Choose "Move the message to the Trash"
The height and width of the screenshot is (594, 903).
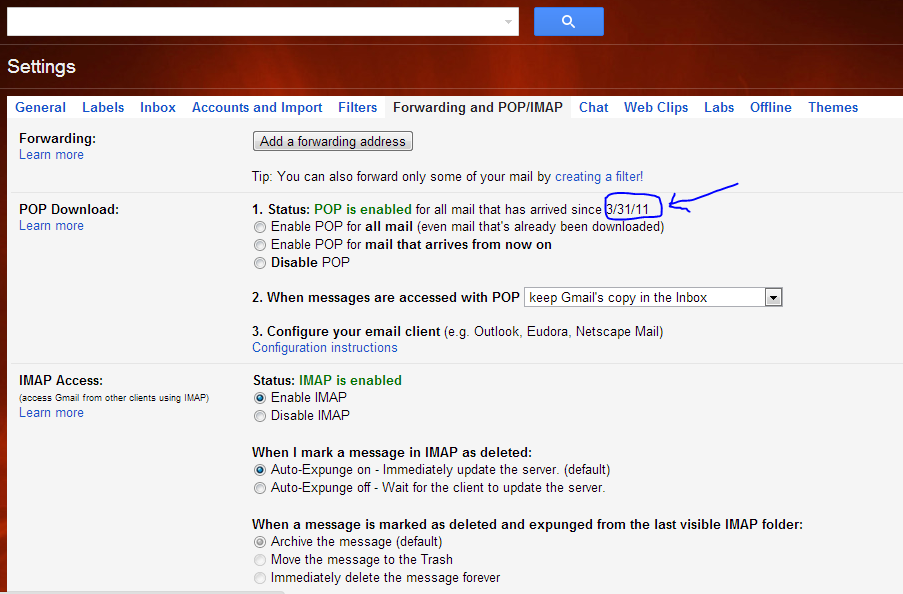coord(260,559)
